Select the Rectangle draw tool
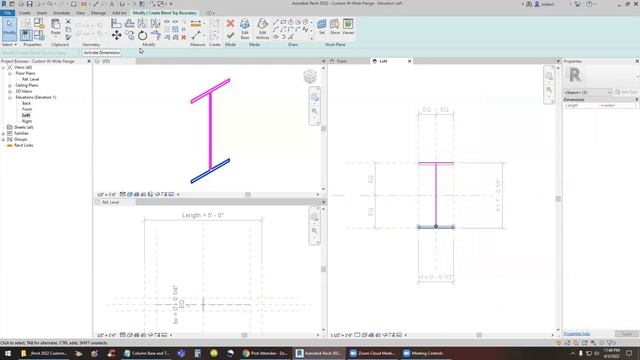Viewport: 640px width, 360px height. pyautogui.click(x=283, y=22)
